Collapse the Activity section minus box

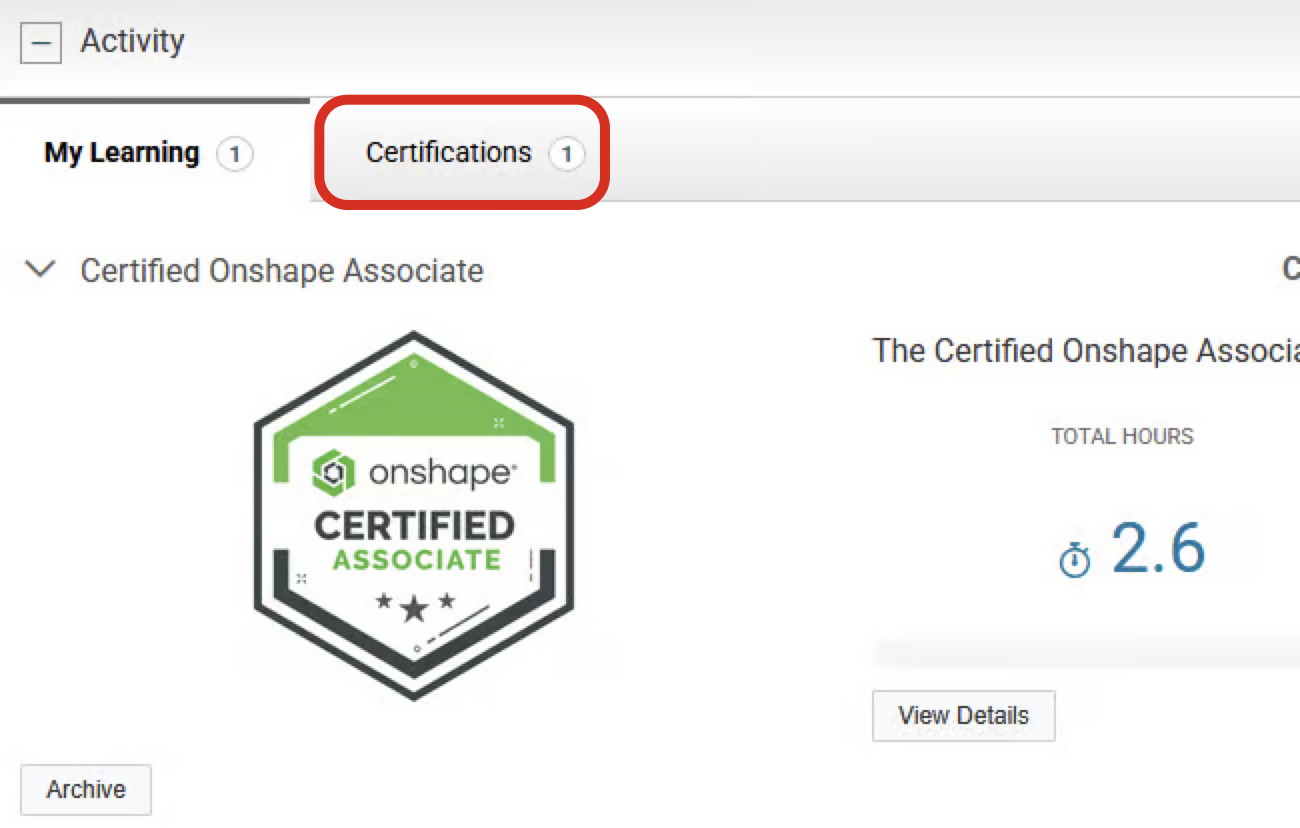(41, 43)
